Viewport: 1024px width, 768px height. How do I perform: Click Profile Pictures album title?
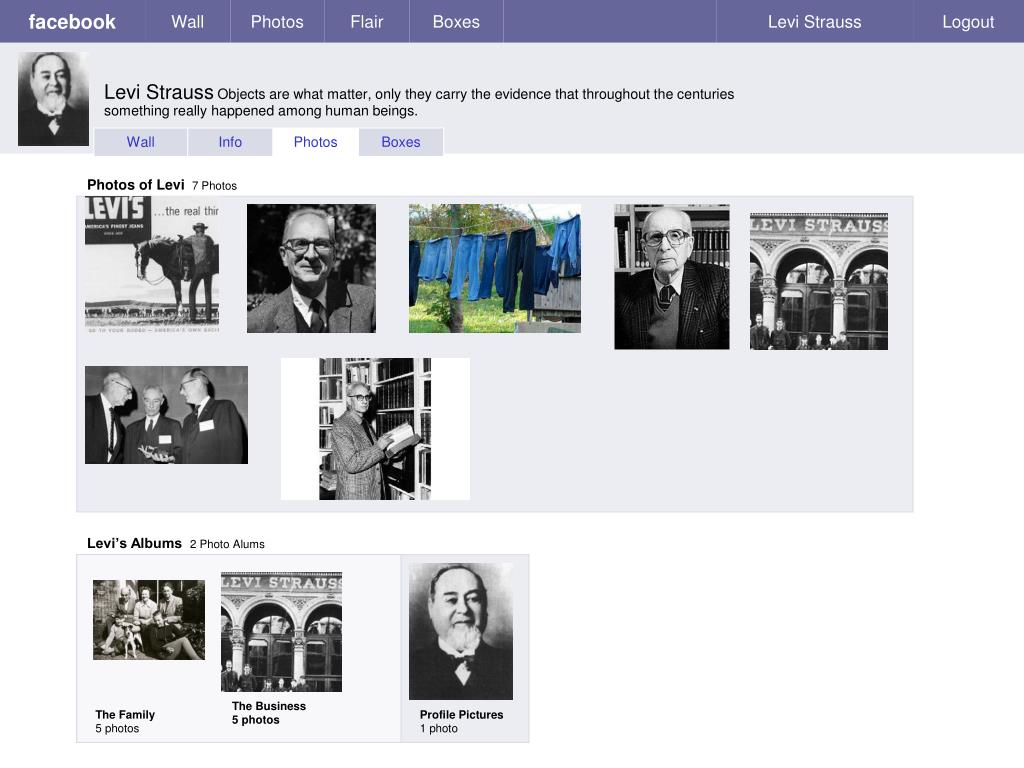tap(461, 714)
